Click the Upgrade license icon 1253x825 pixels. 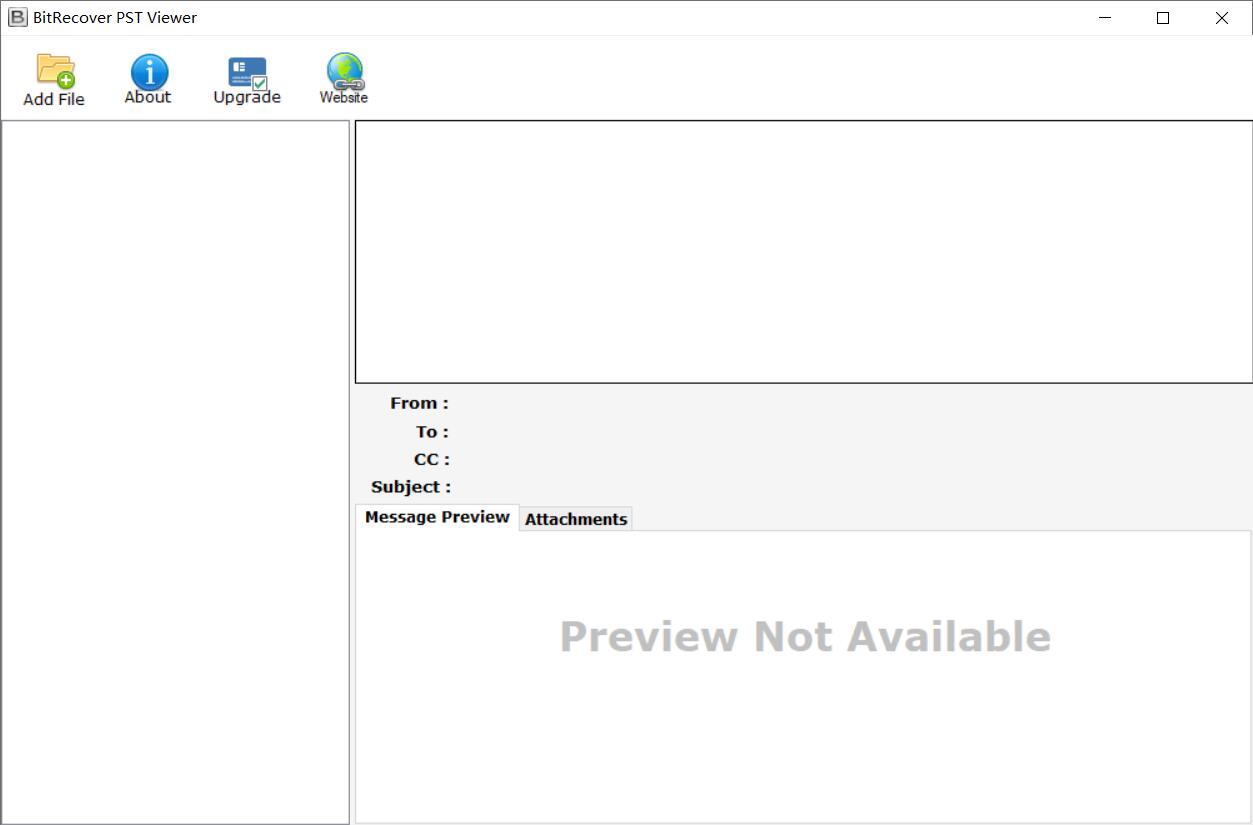point(247,73)
